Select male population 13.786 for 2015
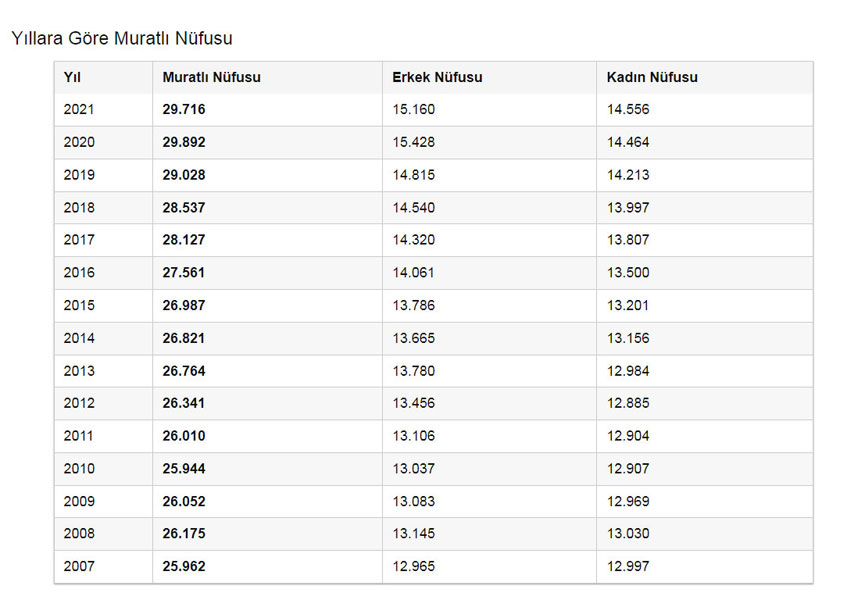865x607 pixels. [413, 306]
